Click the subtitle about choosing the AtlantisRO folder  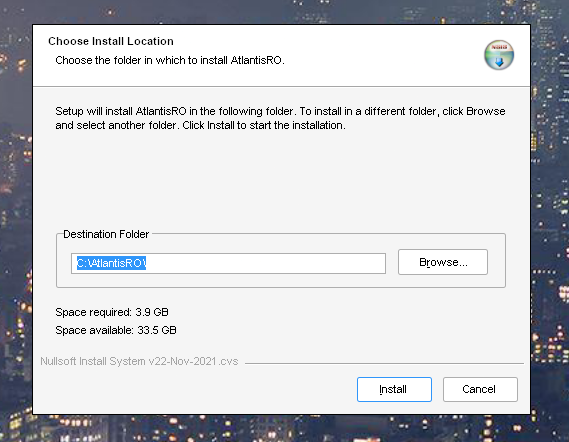point(170,60)
